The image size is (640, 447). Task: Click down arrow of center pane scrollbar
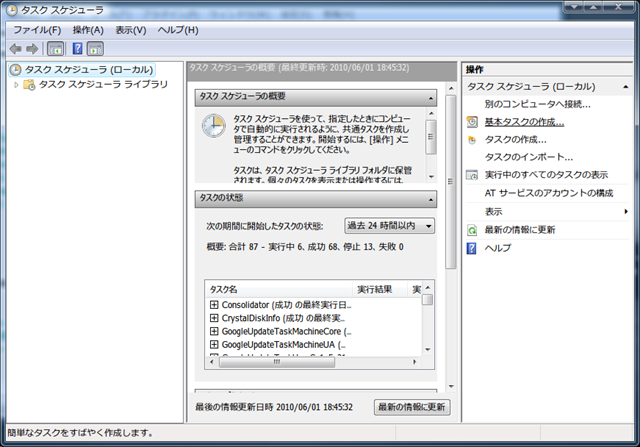point(451,387)
